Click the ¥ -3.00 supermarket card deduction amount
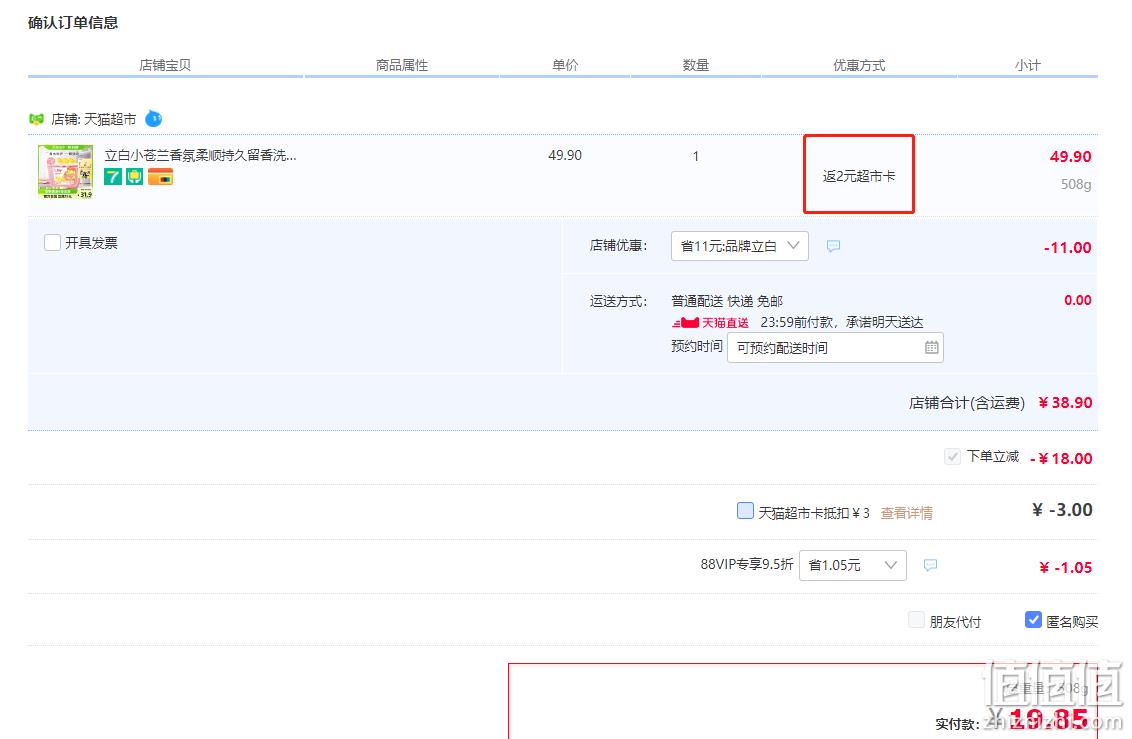This screenshot has width=1132, height=739. tap(1062, 510)
